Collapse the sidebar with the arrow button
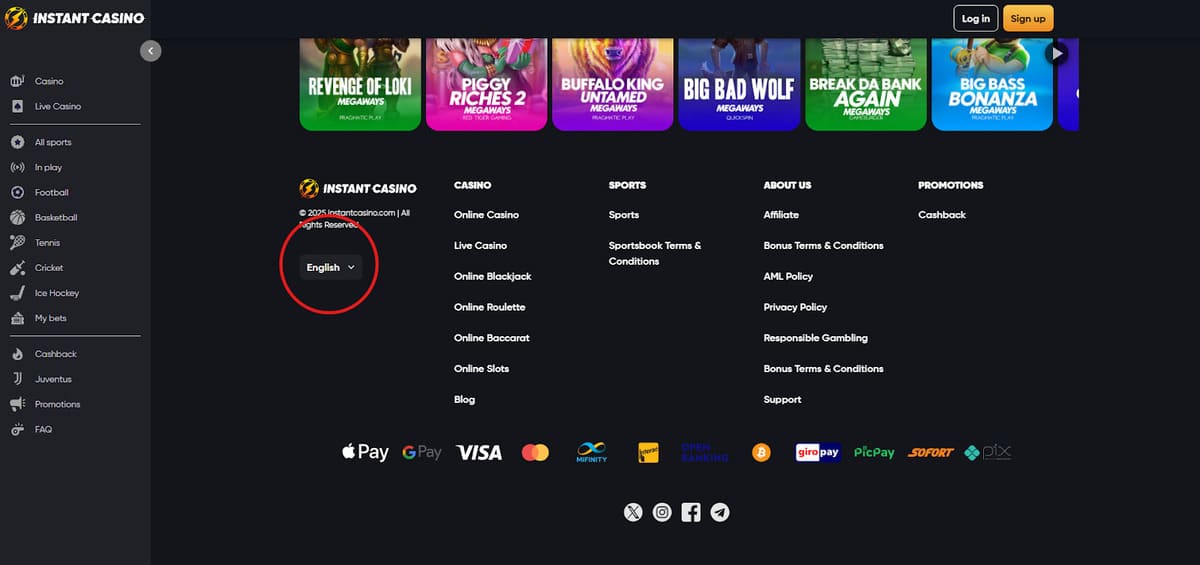Image resolution: width=1200 pixels, height=565 pixels. [150, 50]
